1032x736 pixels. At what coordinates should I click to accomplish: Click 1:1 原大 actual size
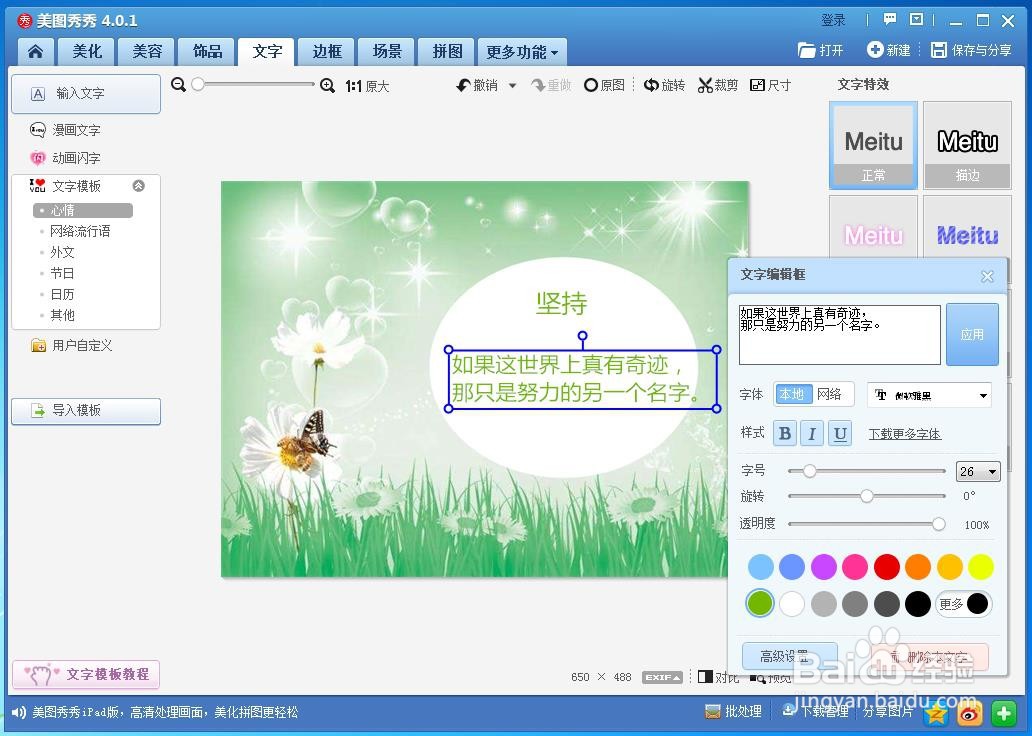pos(367,86)
